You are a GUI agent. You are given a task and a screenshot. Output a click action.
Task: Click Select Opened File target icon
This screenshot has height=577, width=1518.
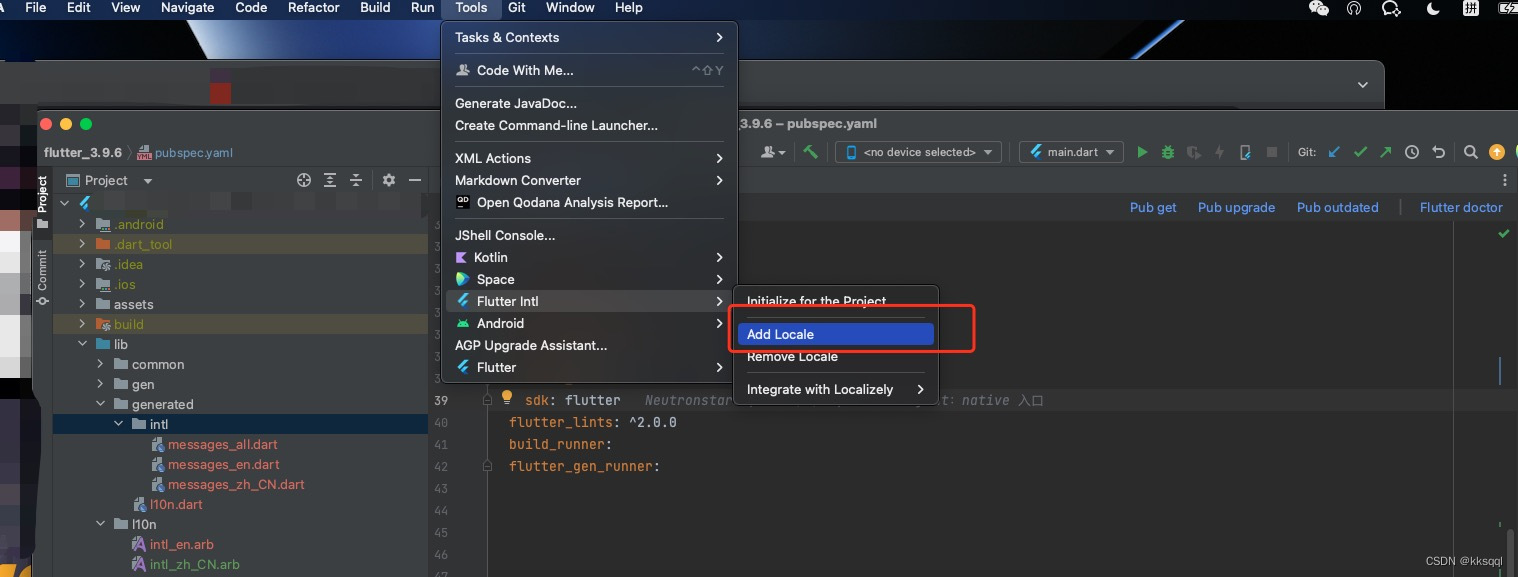point(304,180)
